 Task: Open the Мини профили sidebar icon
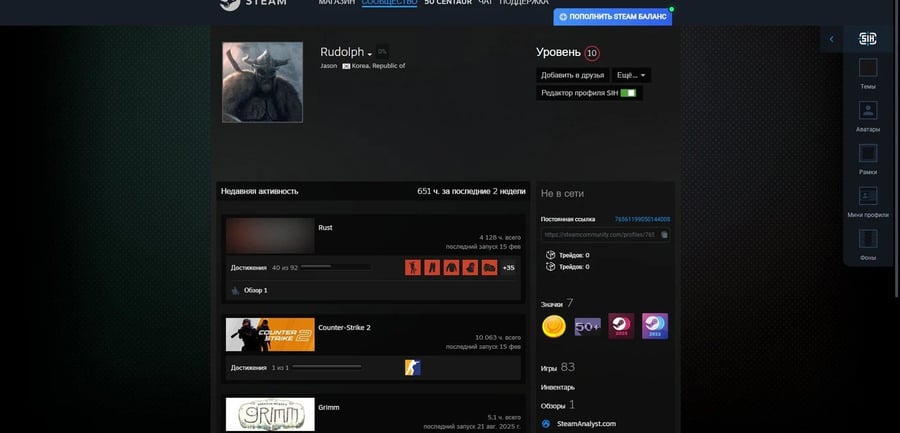(868, 197)
